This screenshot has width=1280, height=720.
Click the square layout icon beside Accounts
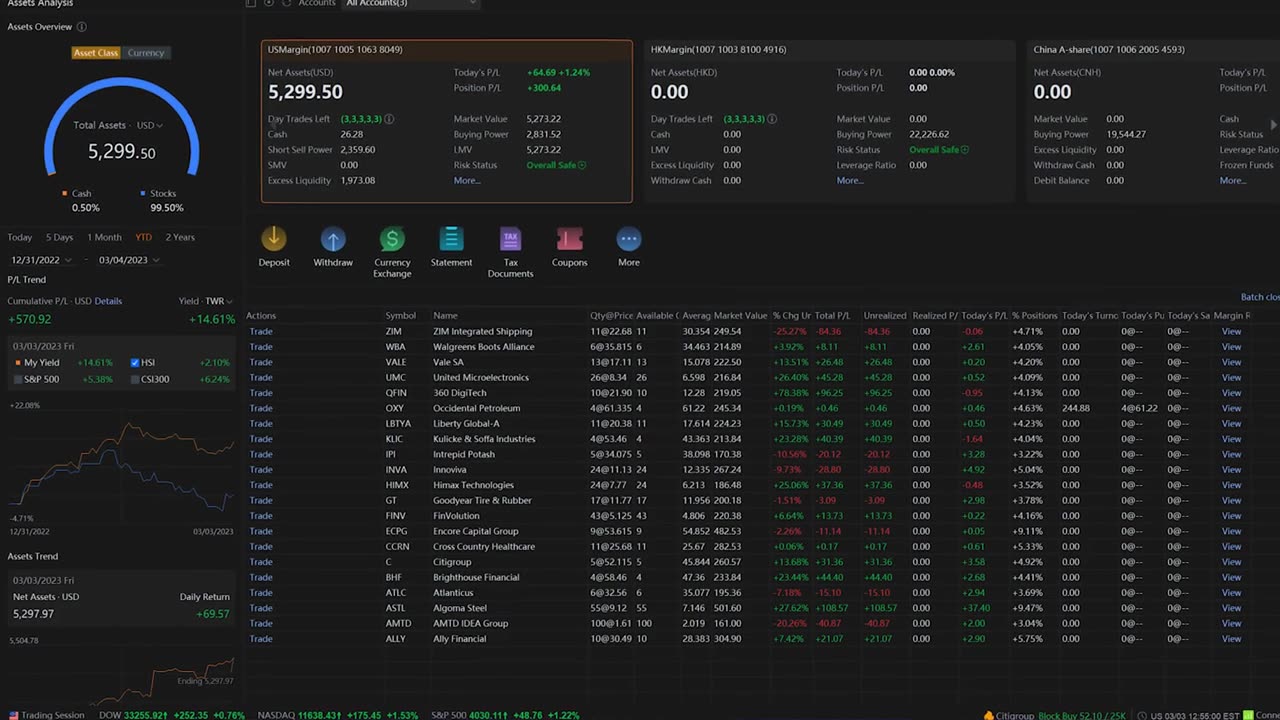[251, 3]
